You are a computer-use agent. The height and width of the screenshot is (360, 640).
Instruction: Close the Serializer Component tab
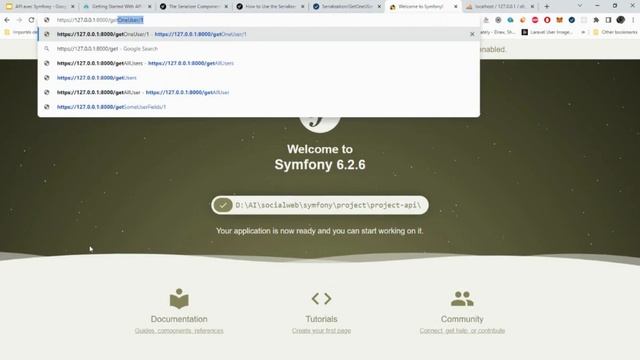point(226,7)
